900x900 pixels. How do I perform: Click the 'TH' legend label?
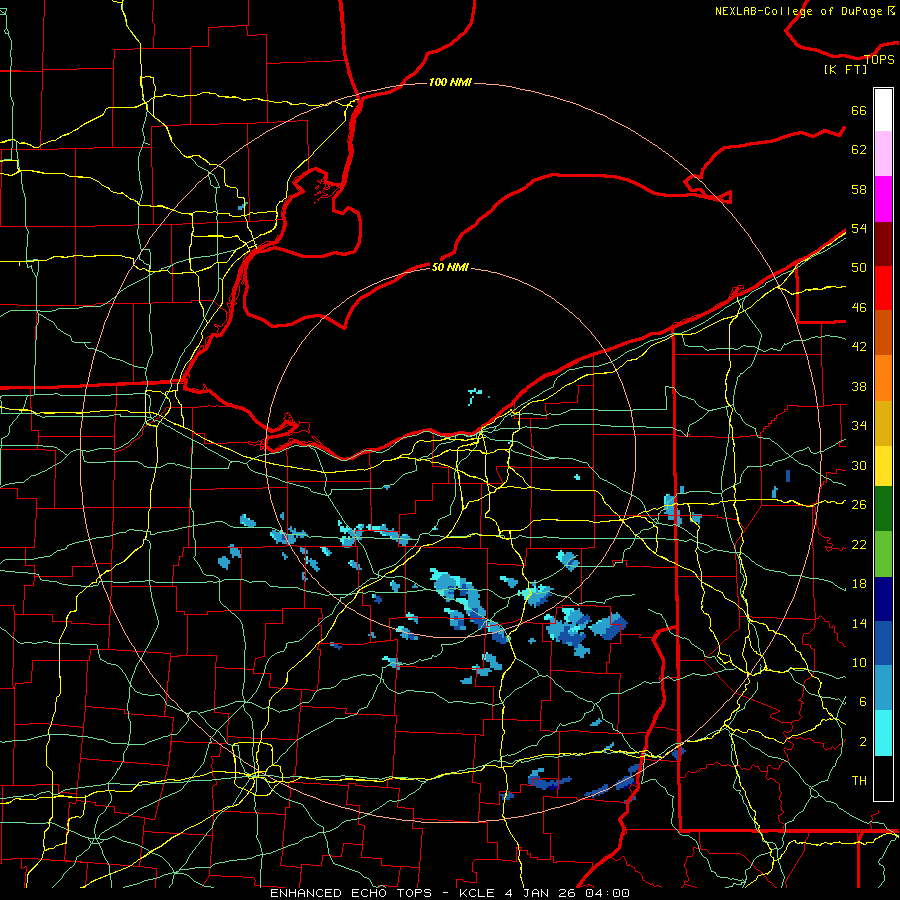pyautogui.click(x=859, y=781)
